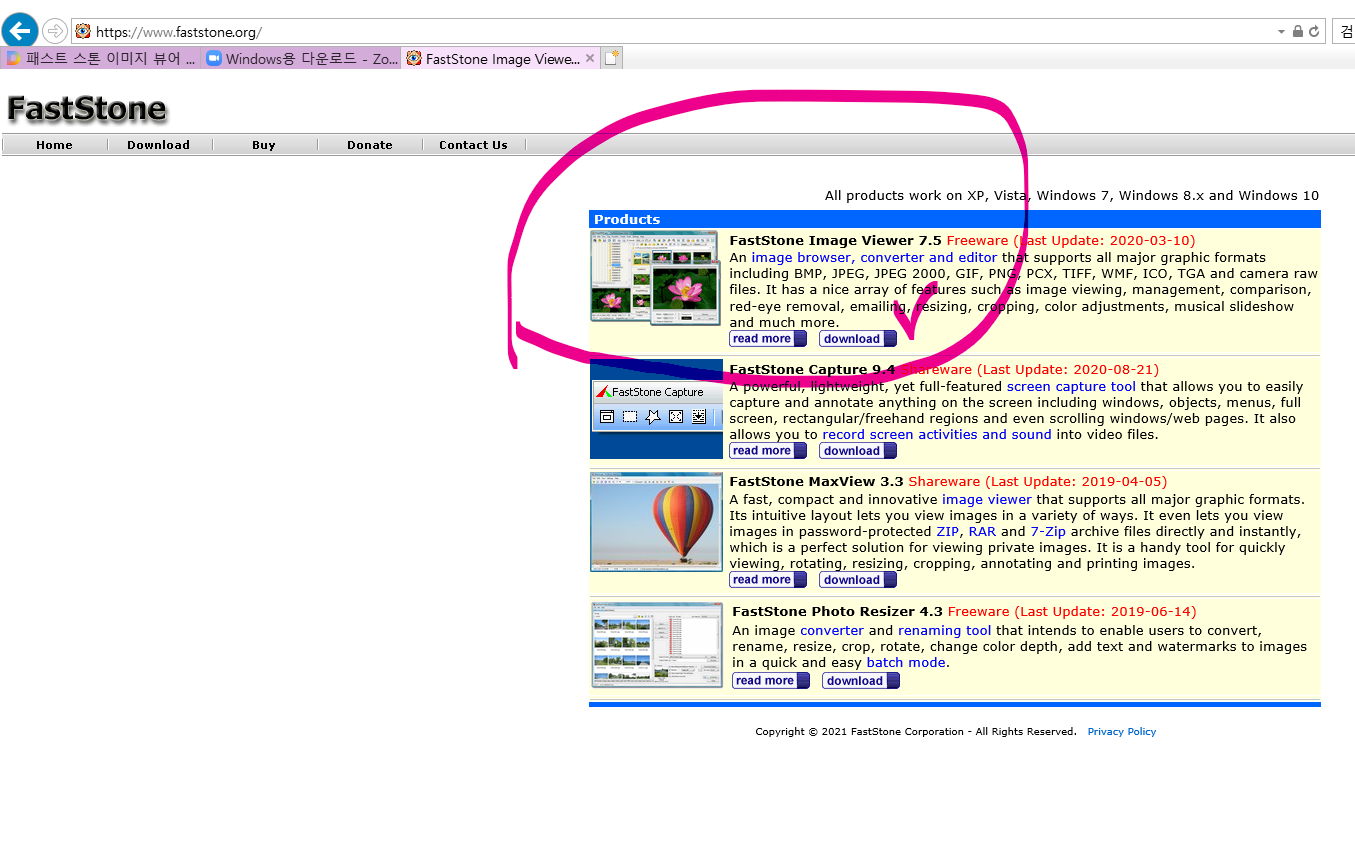Click read more for FastStone MaxView
This screenshot has width=1355, height=846.
coord(767,580)
